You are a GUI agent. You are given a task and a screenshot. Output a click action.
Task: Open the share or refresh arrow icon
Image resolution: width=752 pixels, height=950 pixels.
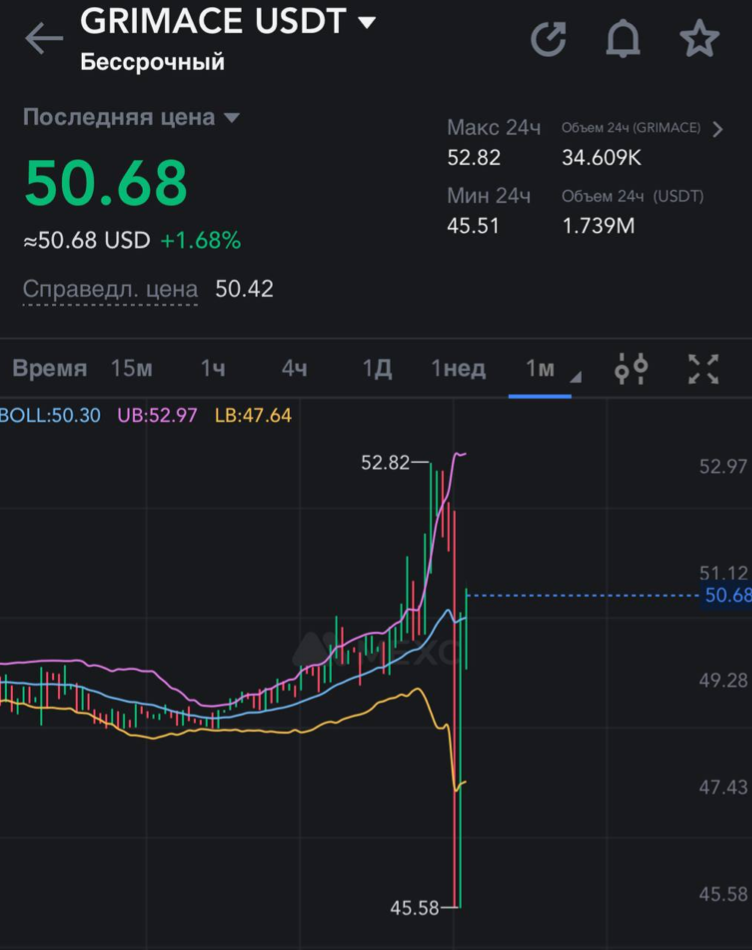[548, 39]
